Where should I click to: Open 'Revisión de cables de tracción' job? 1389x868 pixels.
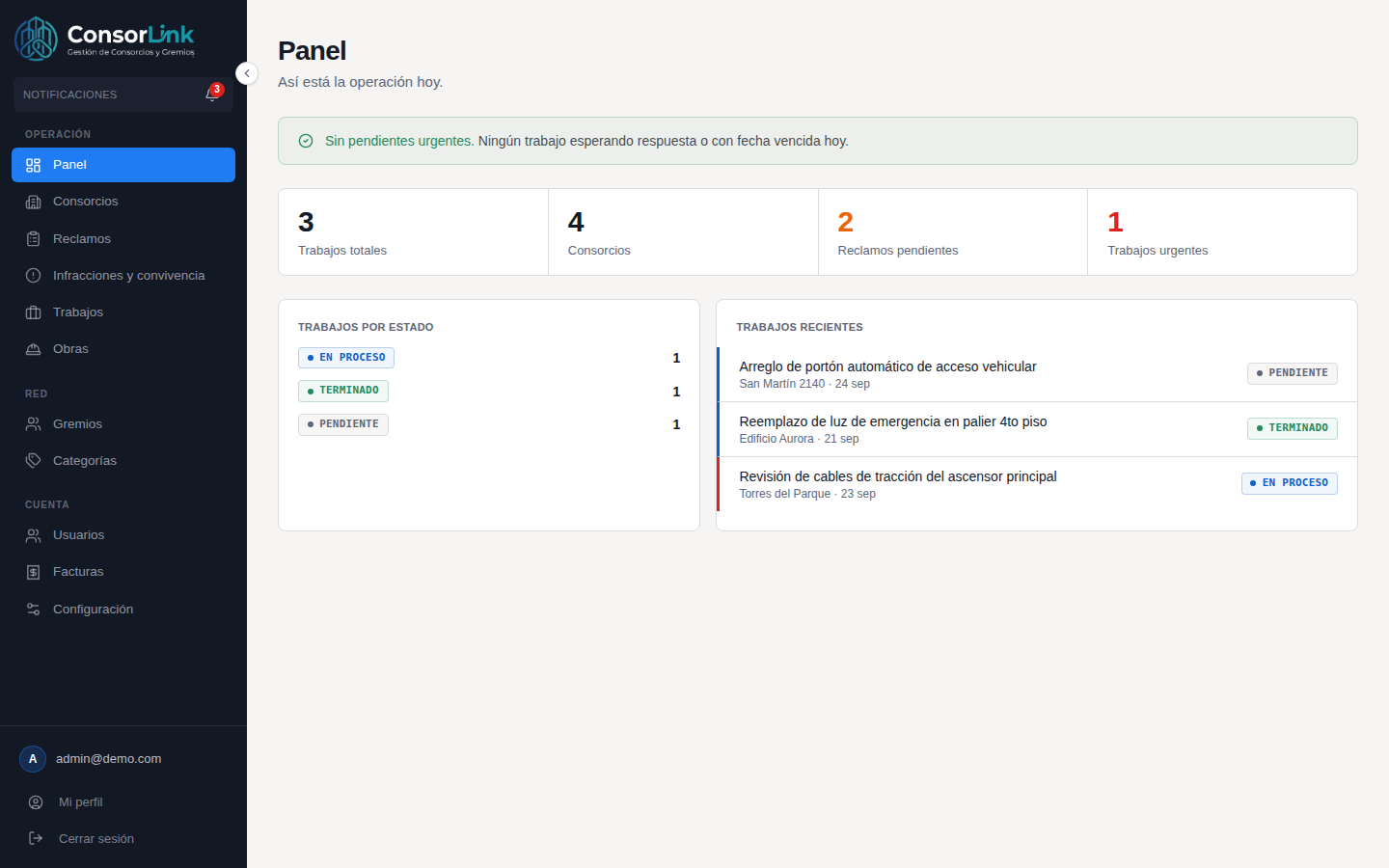point(1037,484)
